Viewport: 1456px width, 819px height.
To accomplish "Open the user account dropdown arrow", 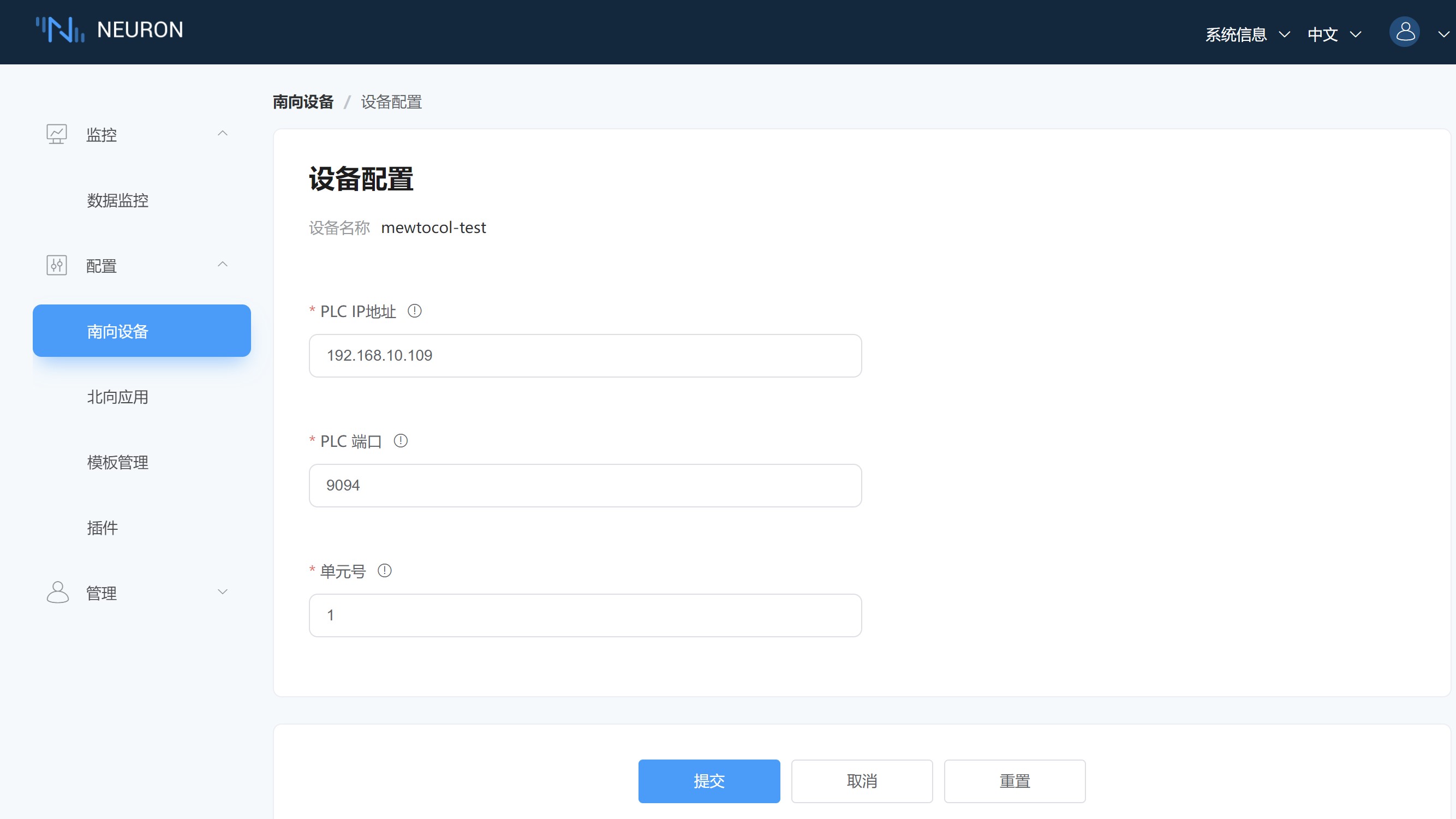I will click(1443, 34).
